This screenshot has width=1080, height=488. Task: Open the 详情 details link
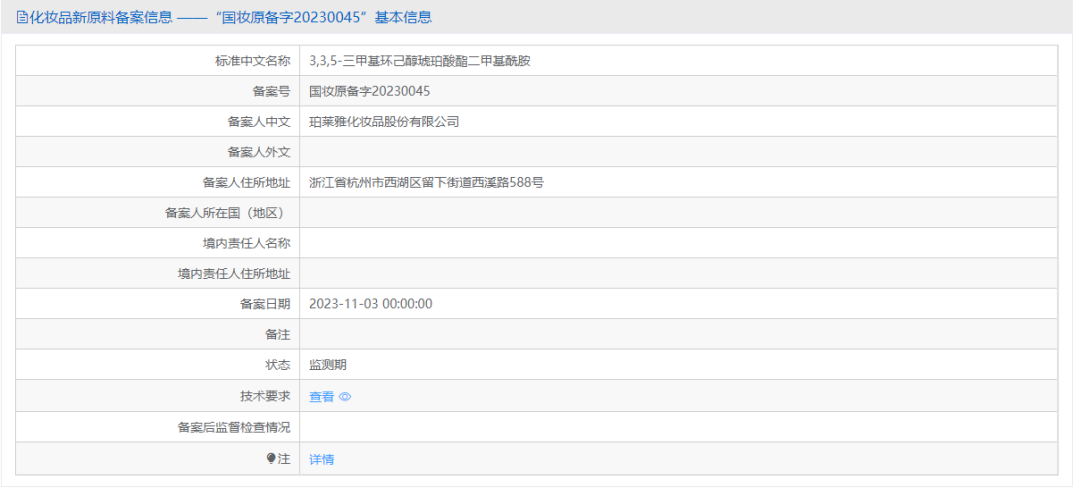coord(322,459)
